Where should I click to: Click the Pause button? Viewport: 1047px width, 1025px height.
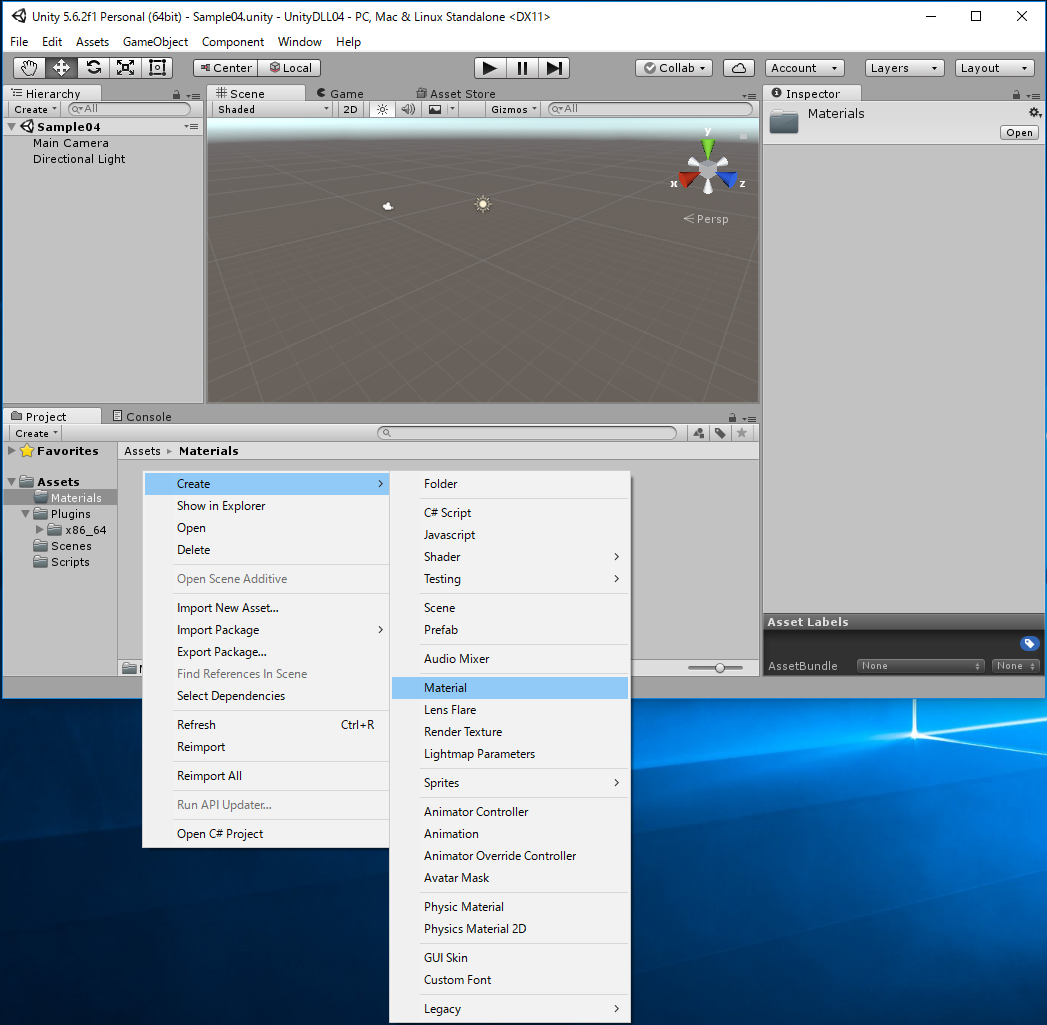(x=521, y=68)
